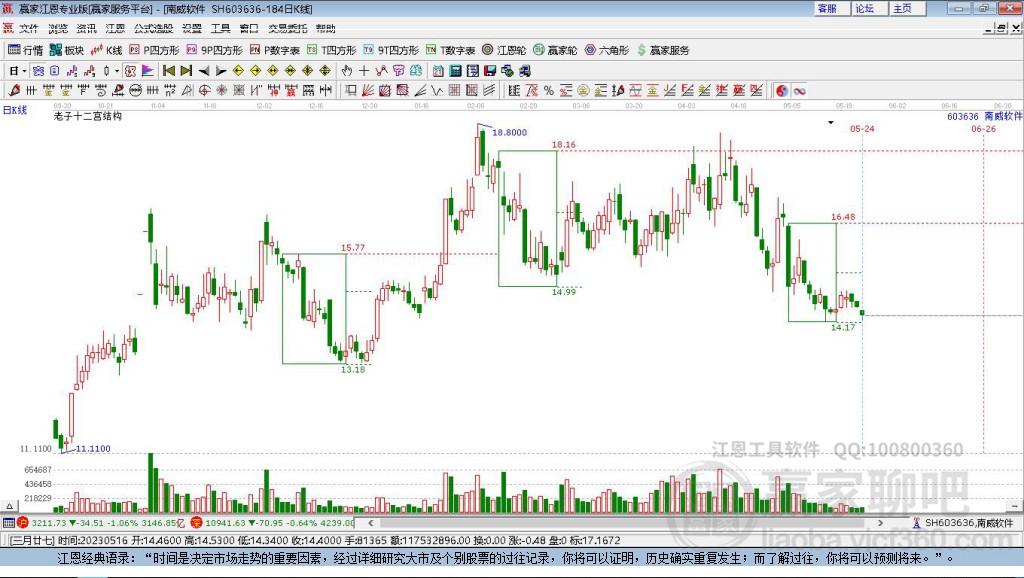Click the 11.1100 low price marker
This screenshot has width=1024, height=578.
pos(93,449)
